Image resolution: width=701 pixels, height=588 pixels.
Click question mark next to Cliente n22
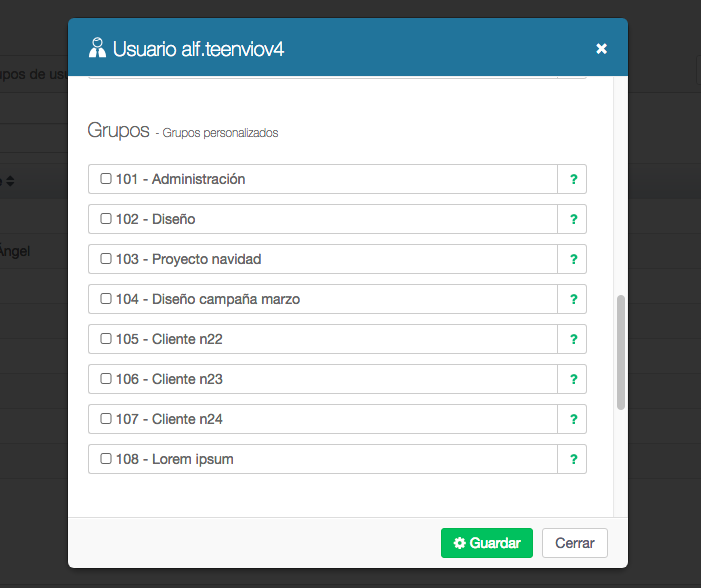(573, 339)
